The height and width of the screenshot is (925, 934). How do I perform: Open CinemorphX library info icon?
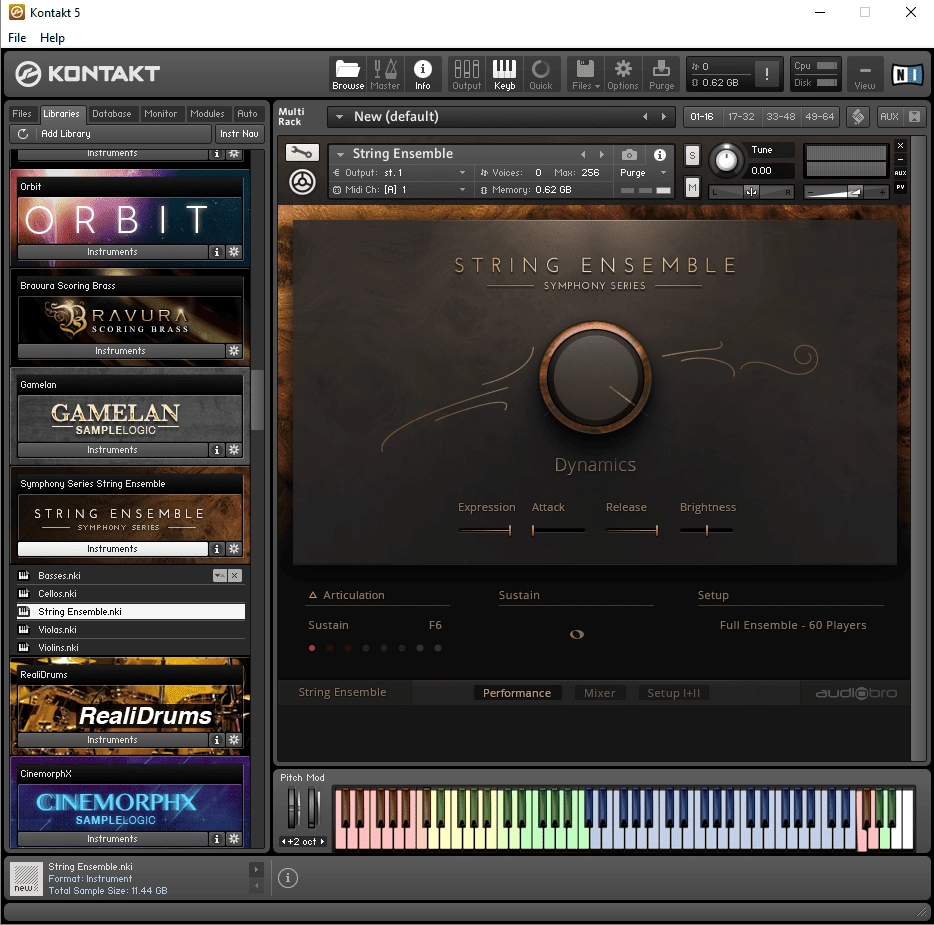(216, 839)
